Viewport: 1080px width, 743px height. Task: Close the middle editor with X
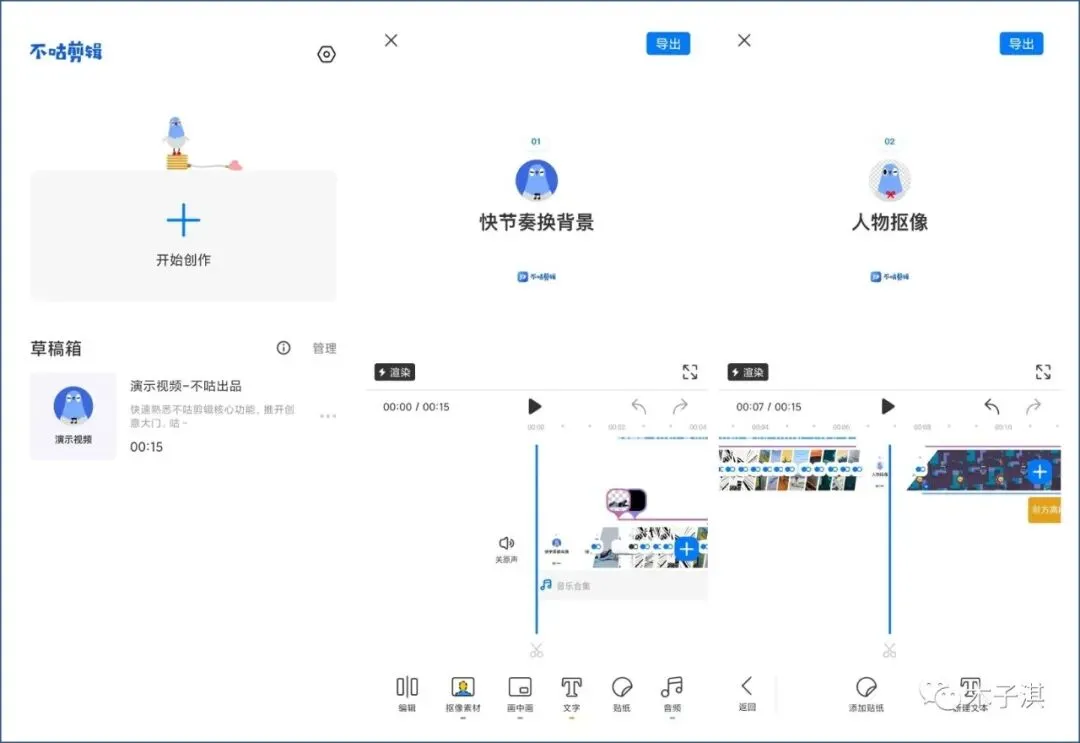pos(391,41)
